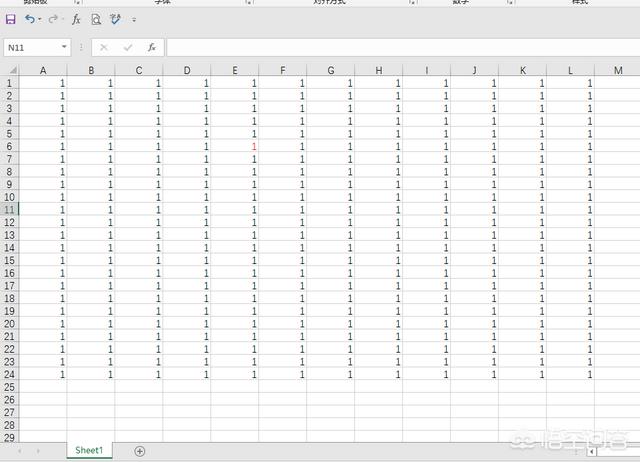Select column L header
Screen dimensions: 640x462
click(571, 70)
